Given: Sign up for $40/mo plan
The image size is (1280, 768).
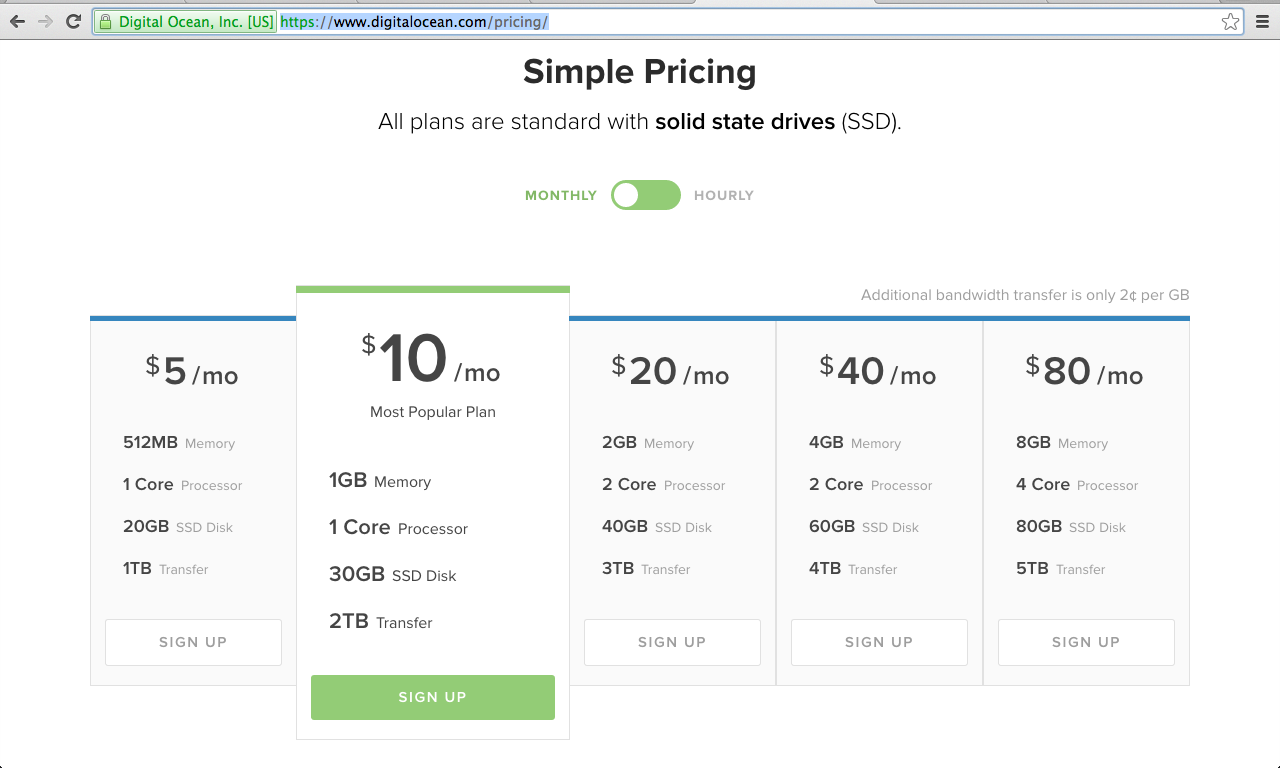Looking at the screenshot, I should click(879, 642).
